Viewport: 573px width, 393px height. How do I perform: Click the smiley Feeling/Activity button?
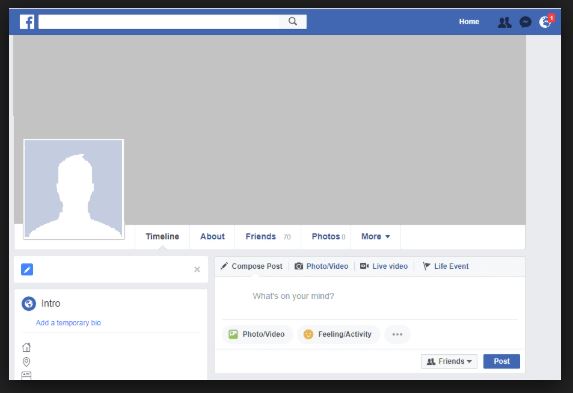point(338,334)
